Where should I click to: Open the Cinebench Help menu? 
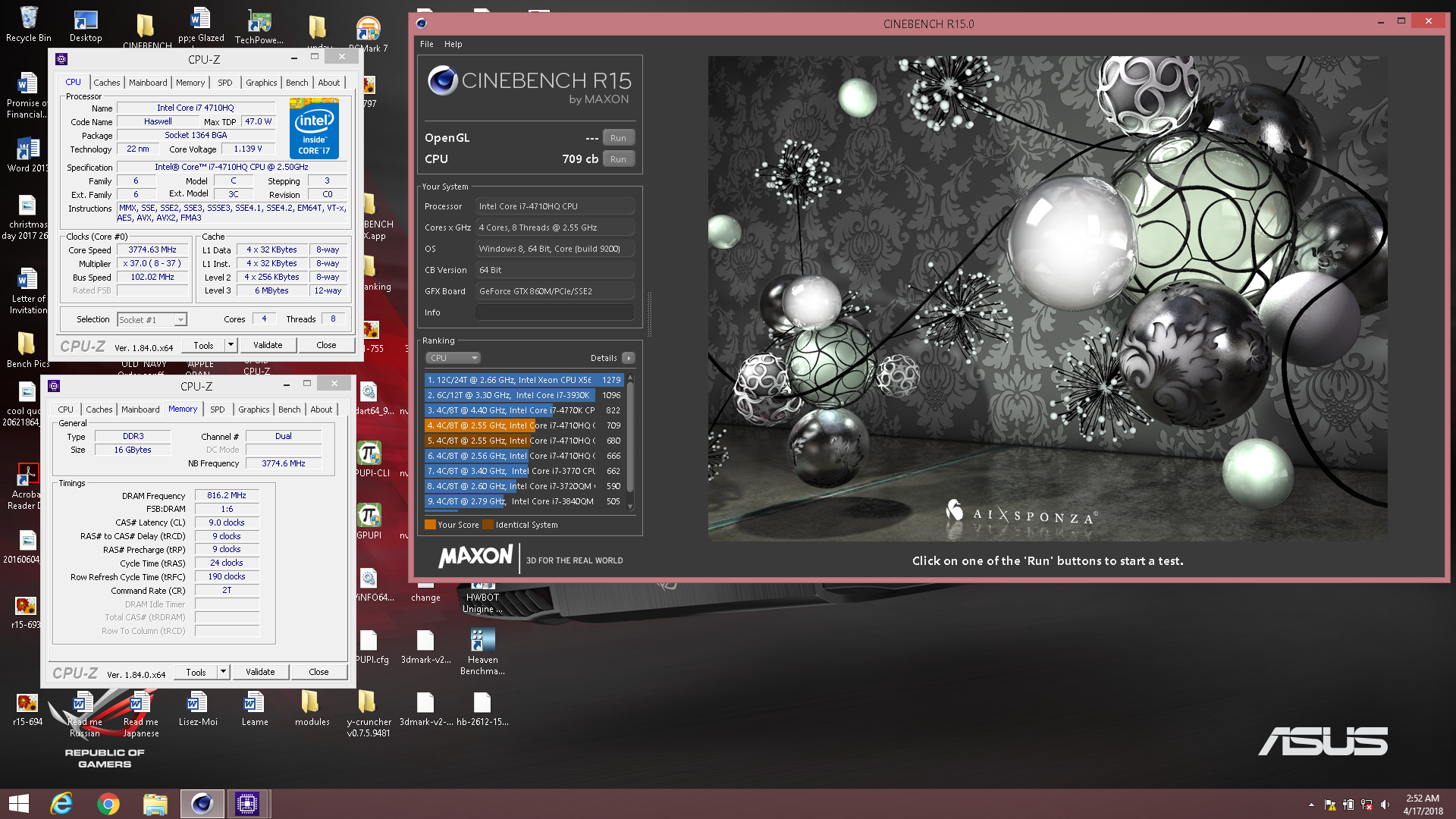pos(453,44)
